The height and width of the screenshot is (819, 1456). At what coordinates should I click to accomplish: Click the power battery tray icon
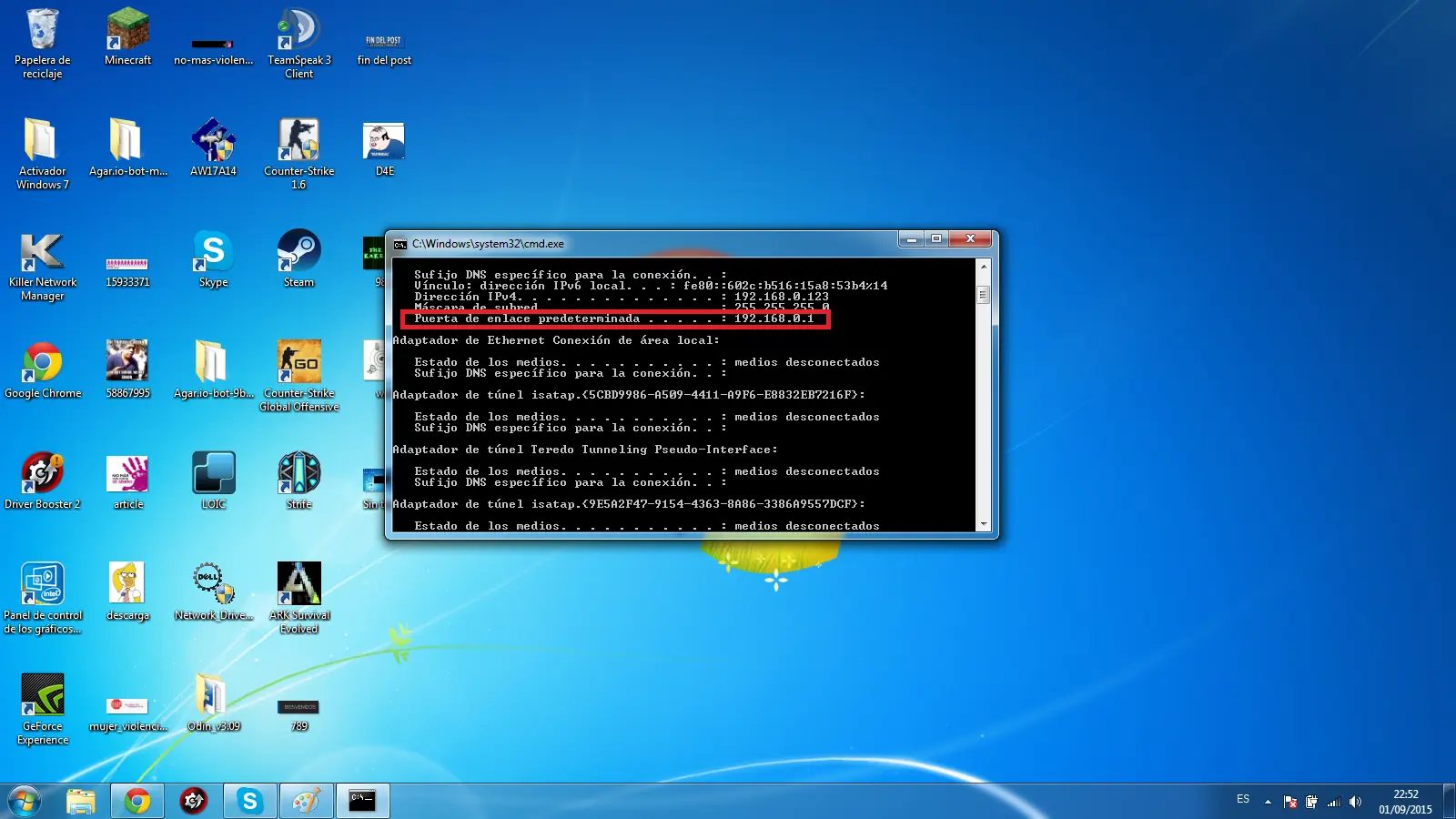click(x=1311, y=802)
